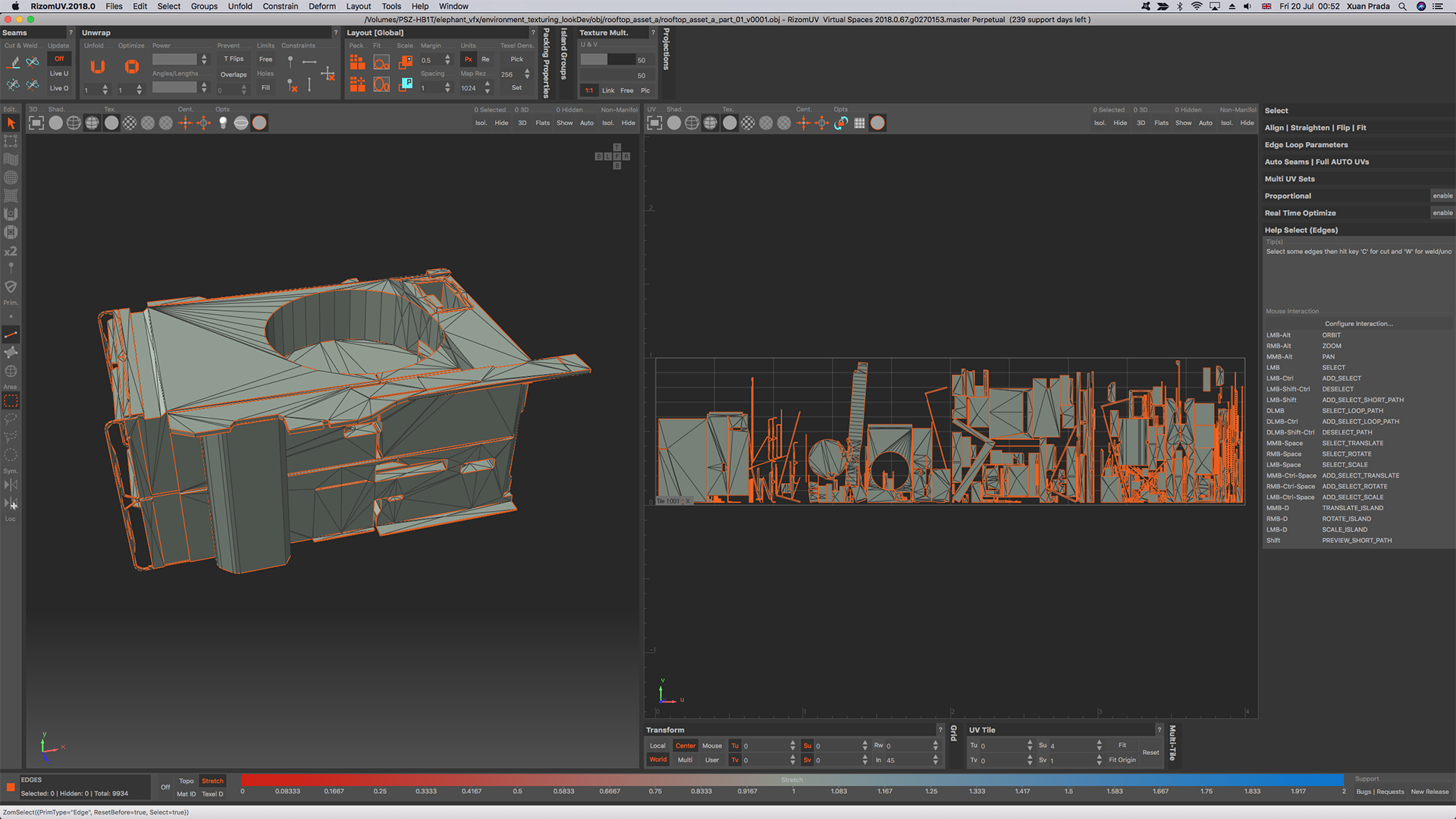The image size is (1456, 819).
Task: Select Center transform pivot
Action: point(686,745)
